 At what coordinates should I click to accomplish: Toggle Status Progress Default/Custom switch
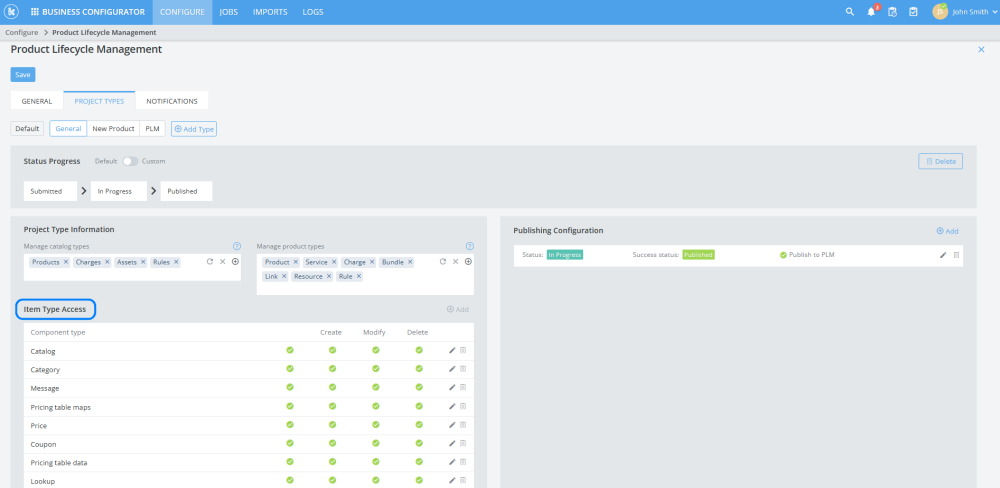pos(130,161)
